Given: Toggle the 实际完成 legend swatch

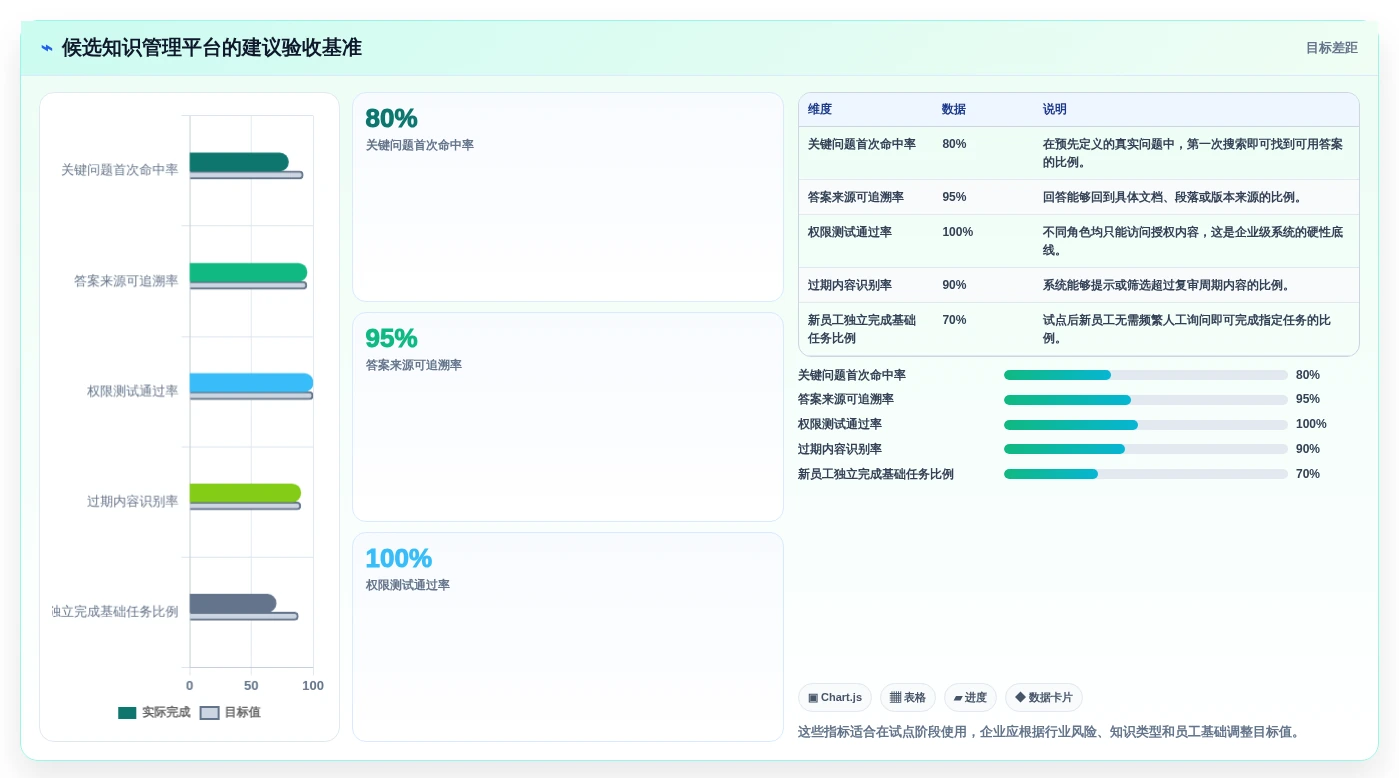Looking at the screenshot, I should pos(127,713).
